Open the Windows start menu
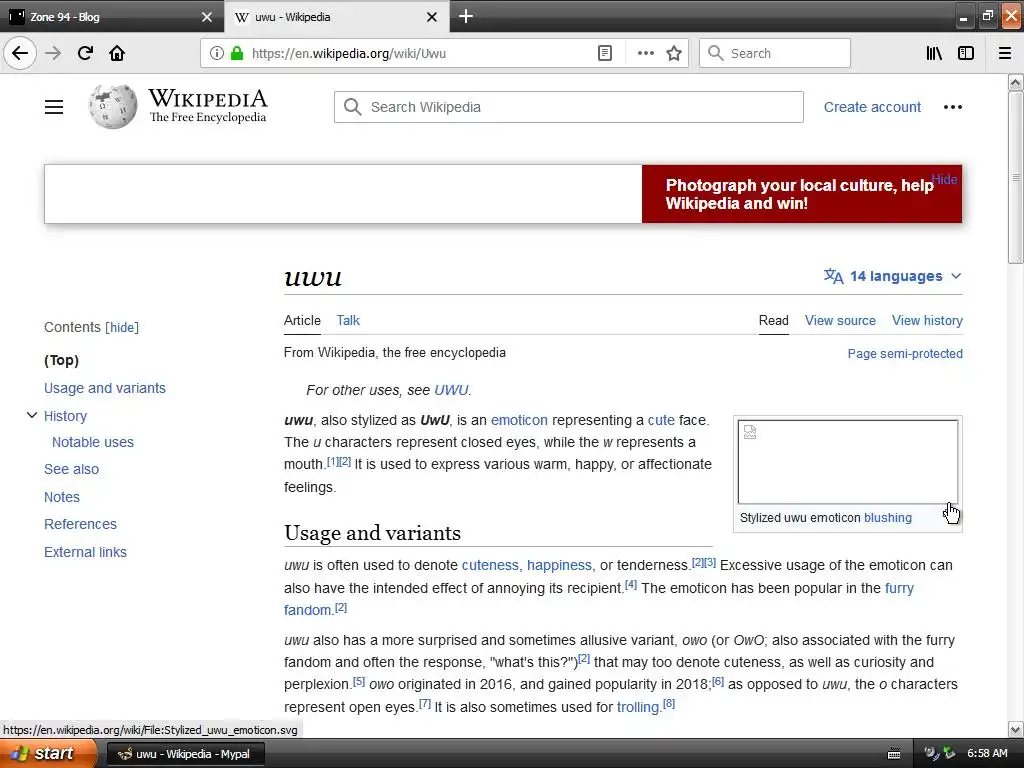The image size is (1024, 768). tap(48, 754)
